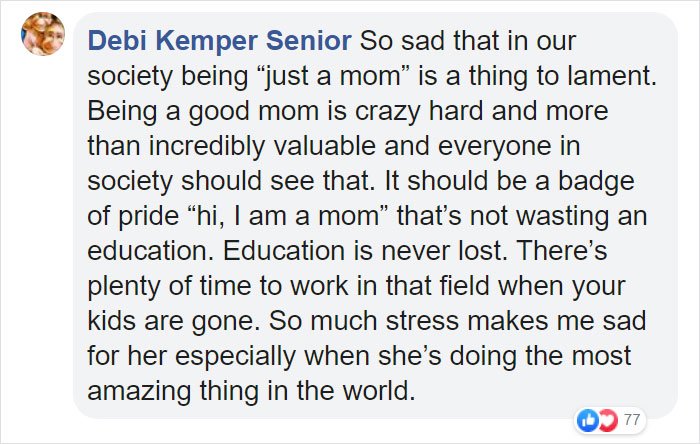Click the word "Debi" in the commenter name

pyautogui.click(x=117, y=41)
